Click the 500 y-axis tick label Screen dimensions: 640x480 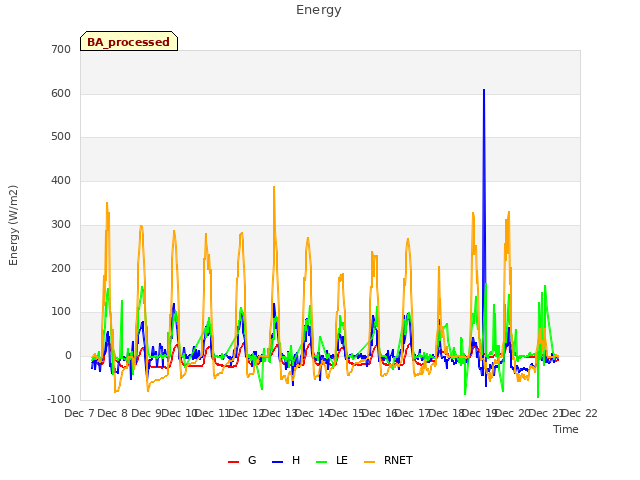(x=61, y=137)
